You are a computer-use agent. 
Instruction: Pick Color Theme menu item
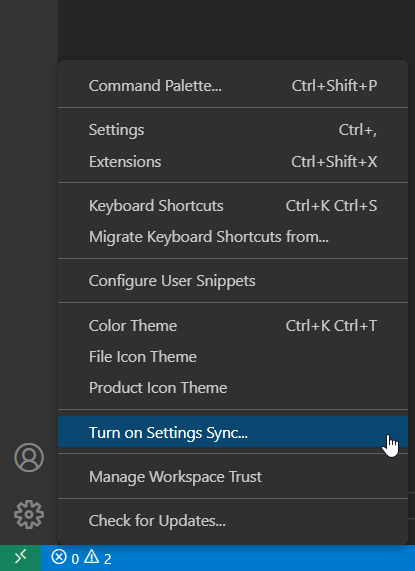click(x=233, y=326)
